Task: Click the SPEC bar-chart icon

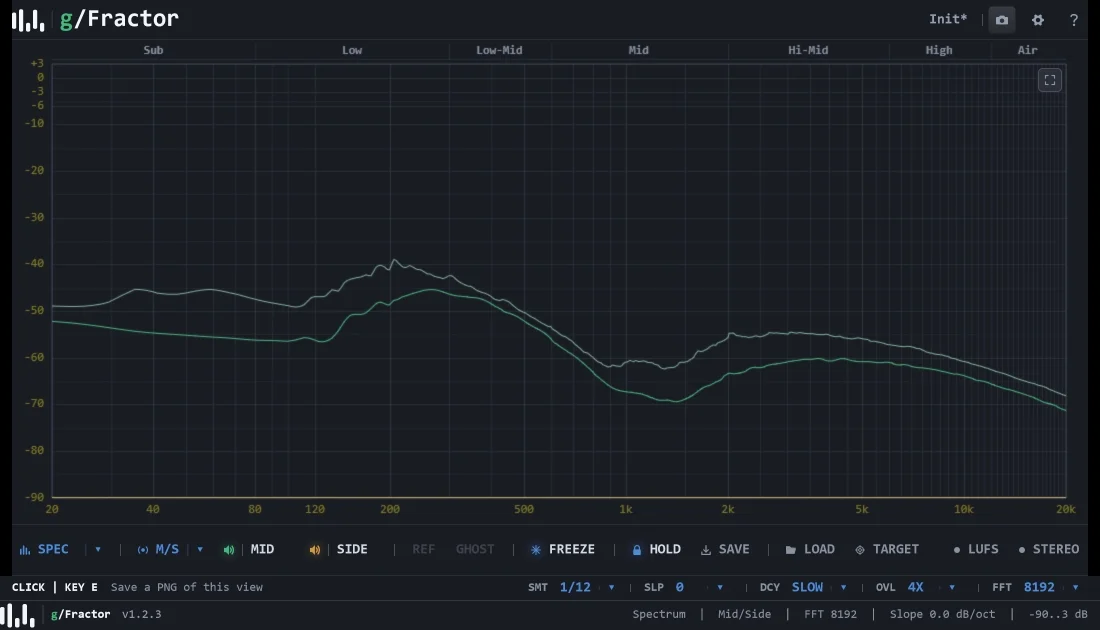Action: (x=25, y=550)
